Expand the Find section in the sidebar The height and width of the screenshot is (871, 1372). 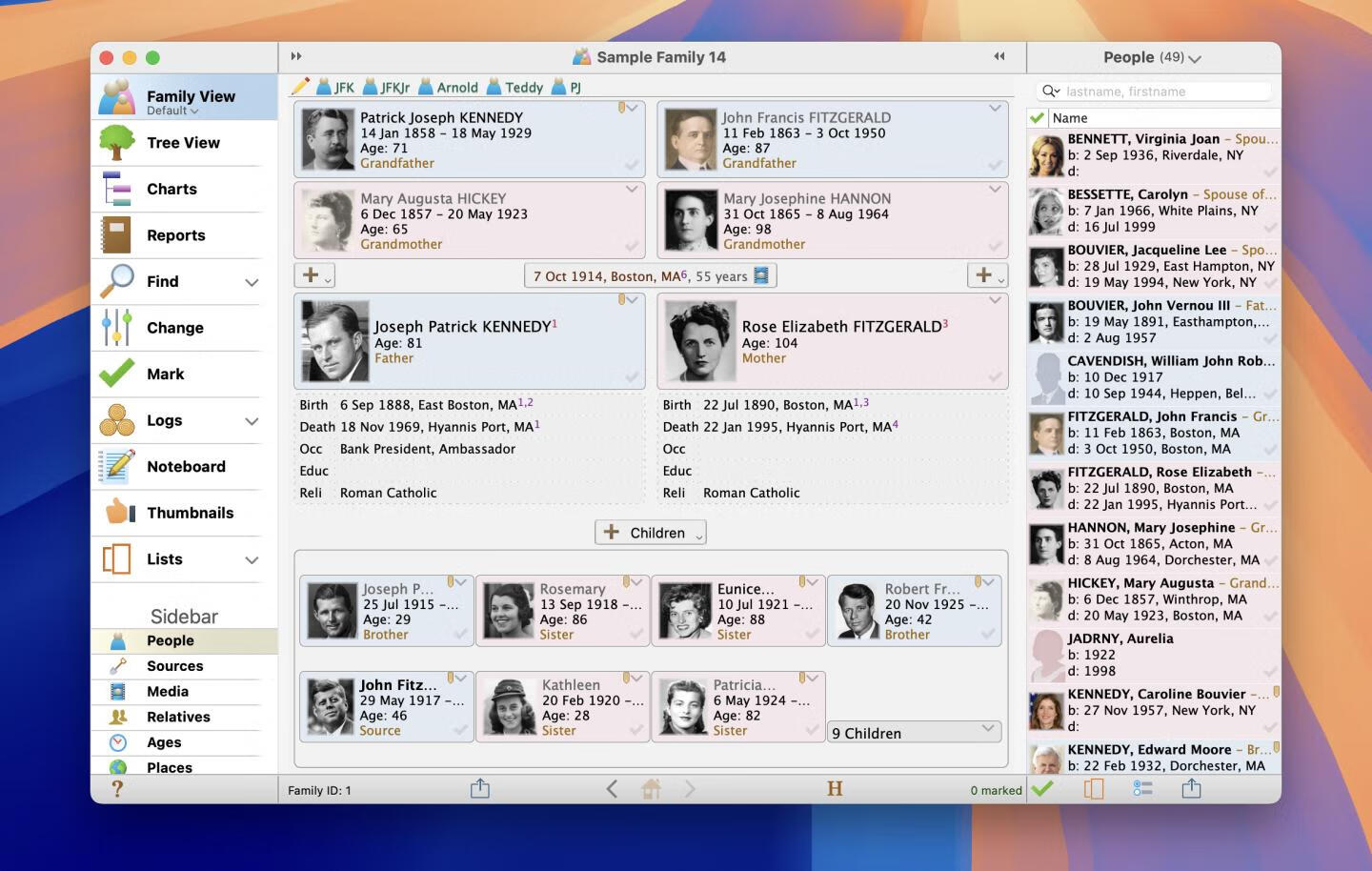[251, 282]
